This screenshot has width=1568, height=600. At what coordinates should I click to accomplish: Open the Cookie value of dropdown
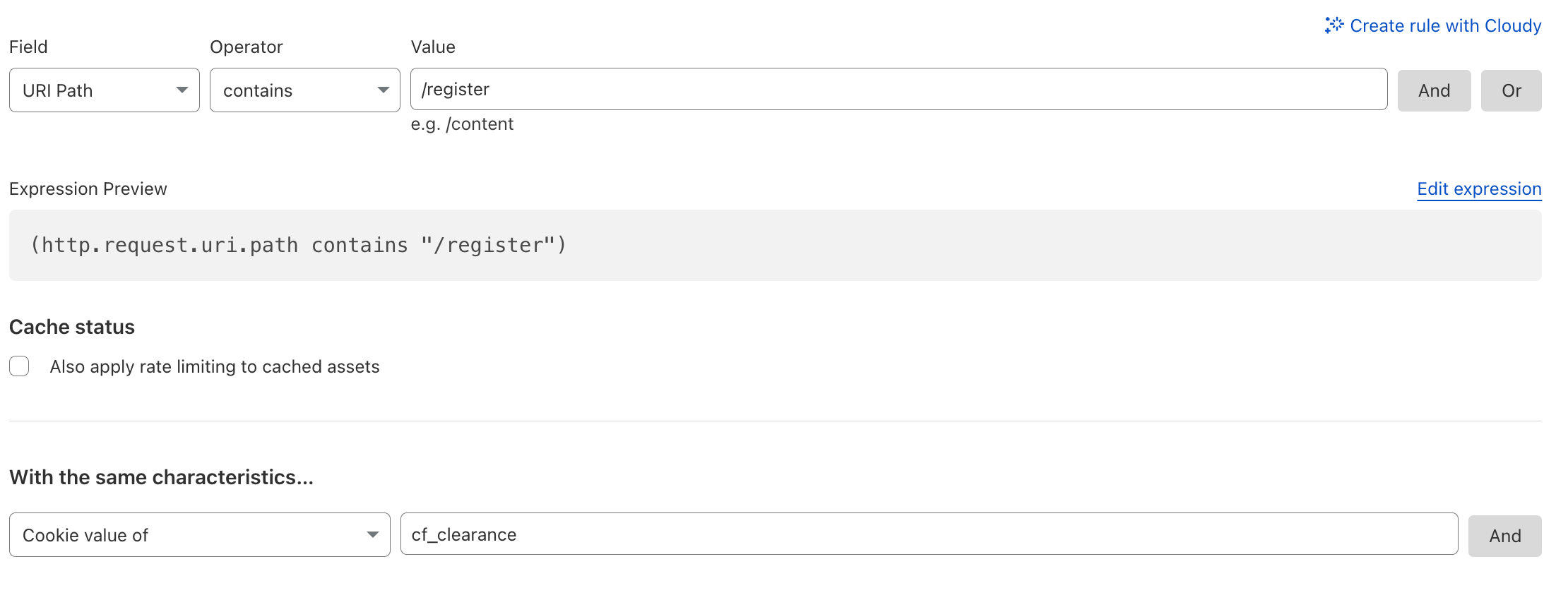click(x=200, y=535)
